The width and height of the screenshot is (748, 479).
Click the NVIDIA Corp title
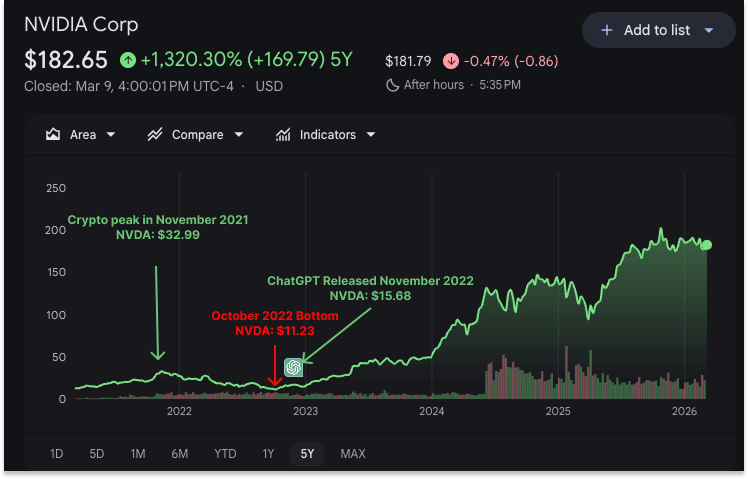[x=81, y=24]
